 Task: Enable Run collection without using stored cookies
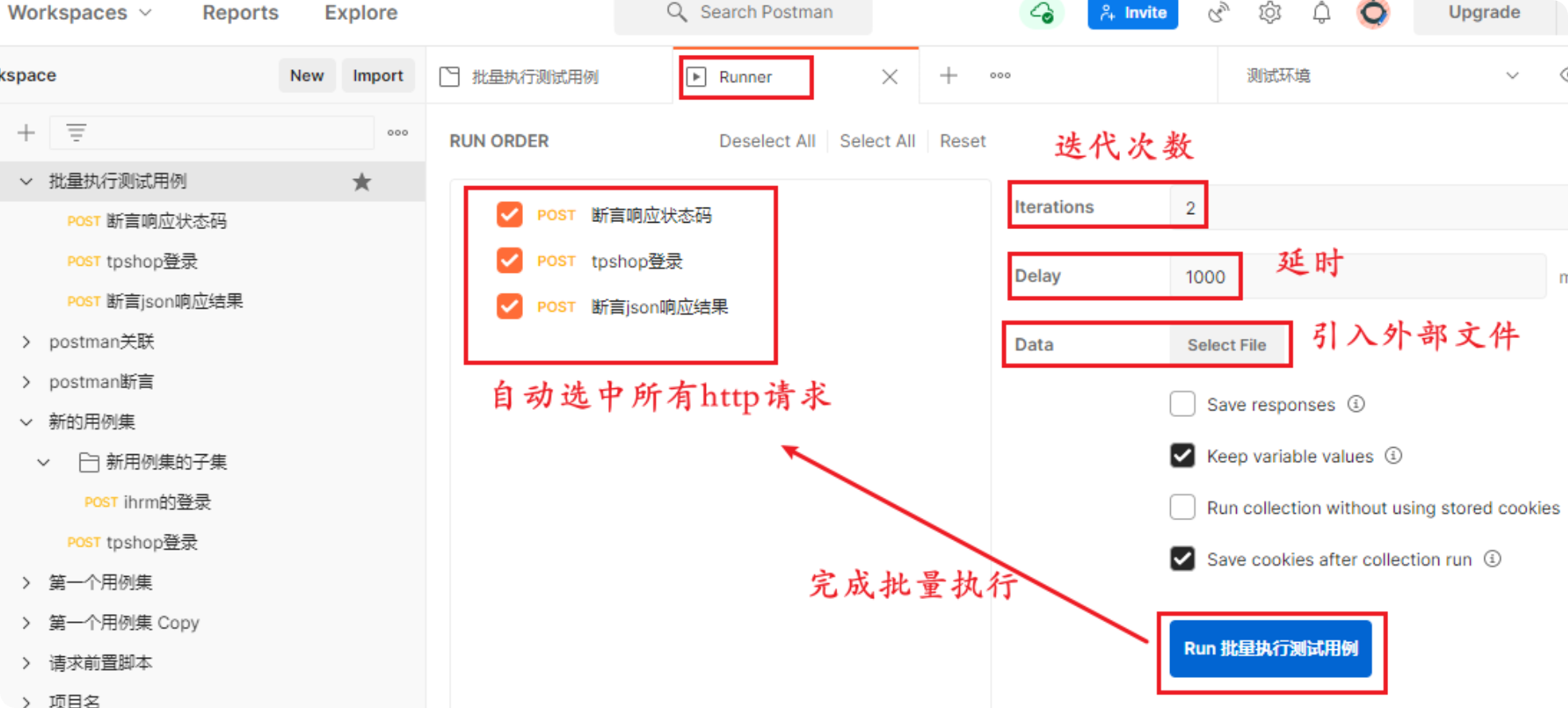coord(1182,508)
